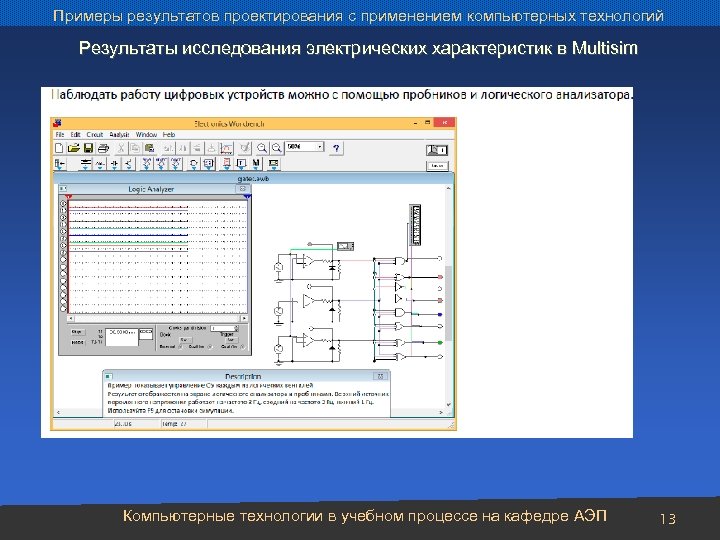Image resolution: width=720 pixels, height=540 pixels.
Task: Click circuit window scroll down arrow
Action: pos(449,405)
